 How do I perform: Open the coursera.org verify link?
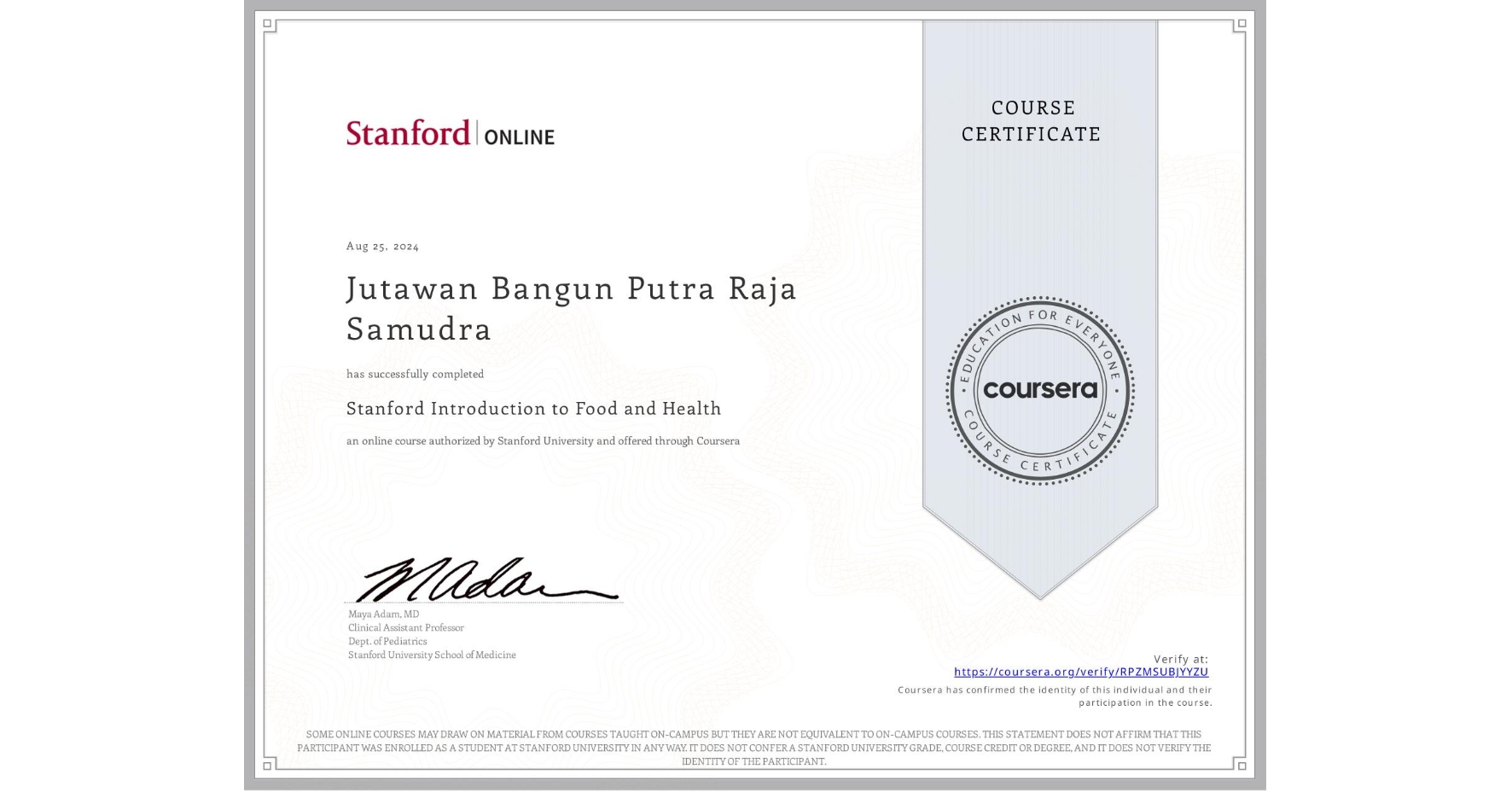tap(1081, 672)
